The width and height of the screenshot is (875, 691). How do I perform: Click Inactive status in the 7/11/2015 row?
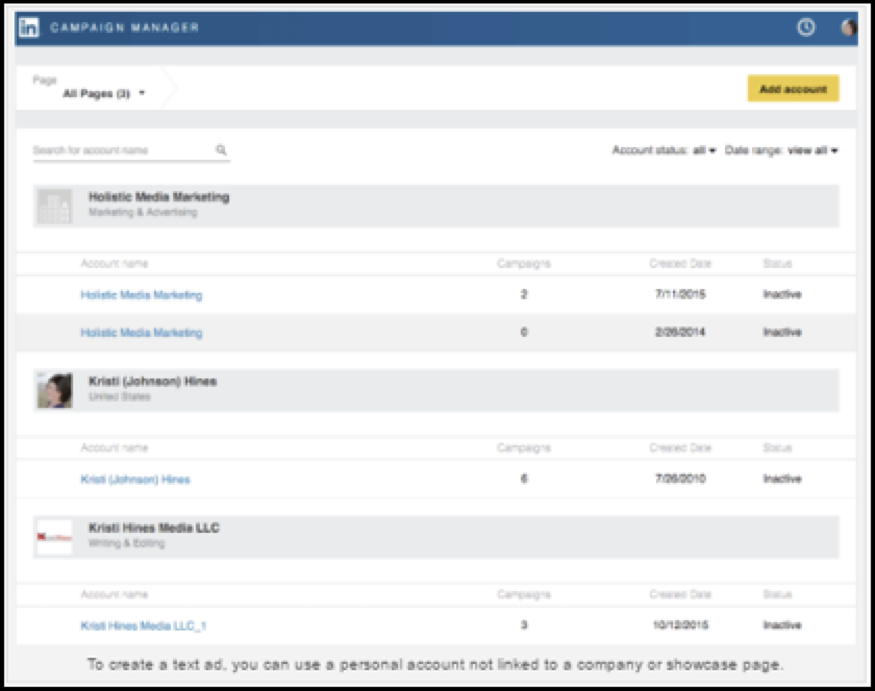click(x=782, y=294)
